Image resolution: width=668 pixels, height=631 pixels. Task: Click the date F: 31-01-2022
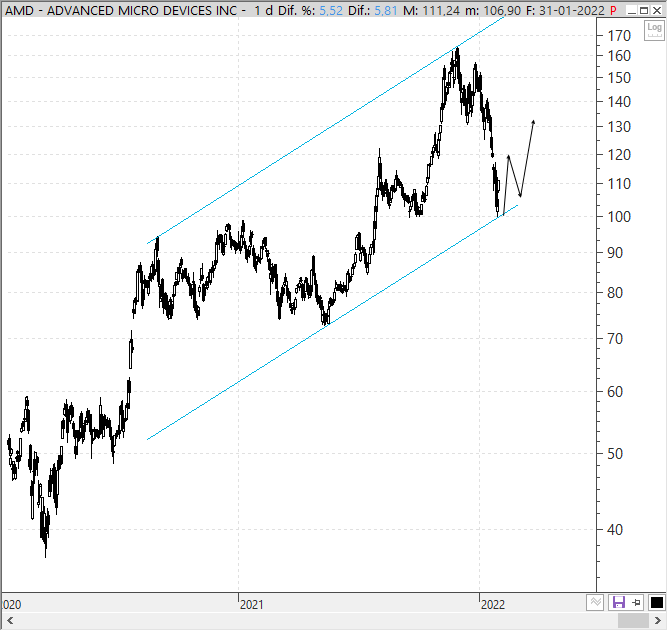point(565,11)
